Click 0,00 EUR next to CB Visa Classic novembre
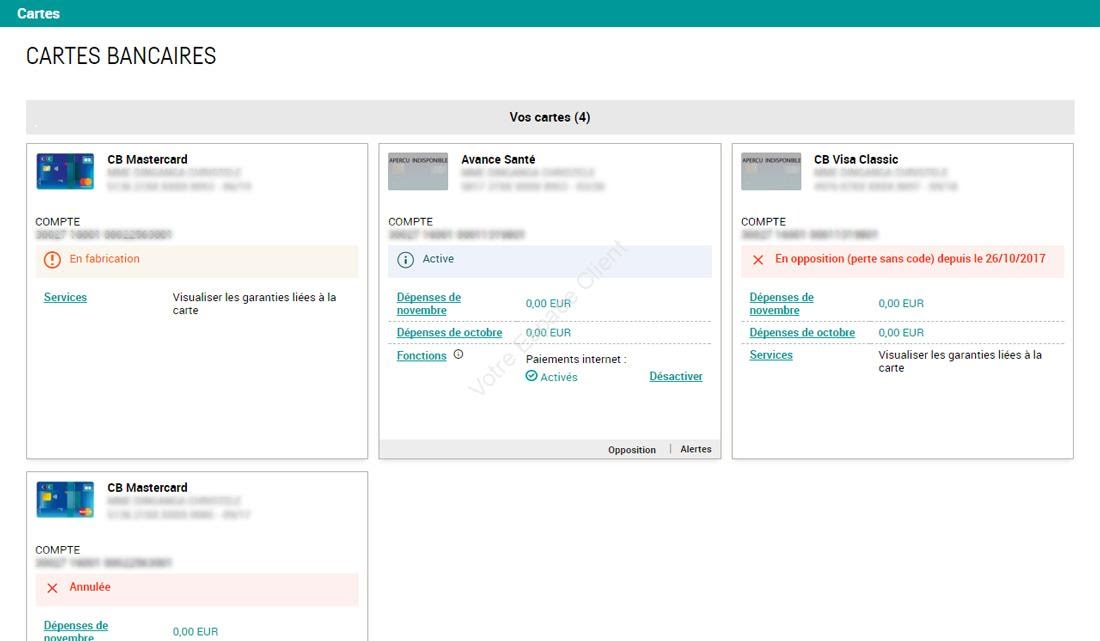This screenshot has width=1100, height=641. tap(901, 303)
